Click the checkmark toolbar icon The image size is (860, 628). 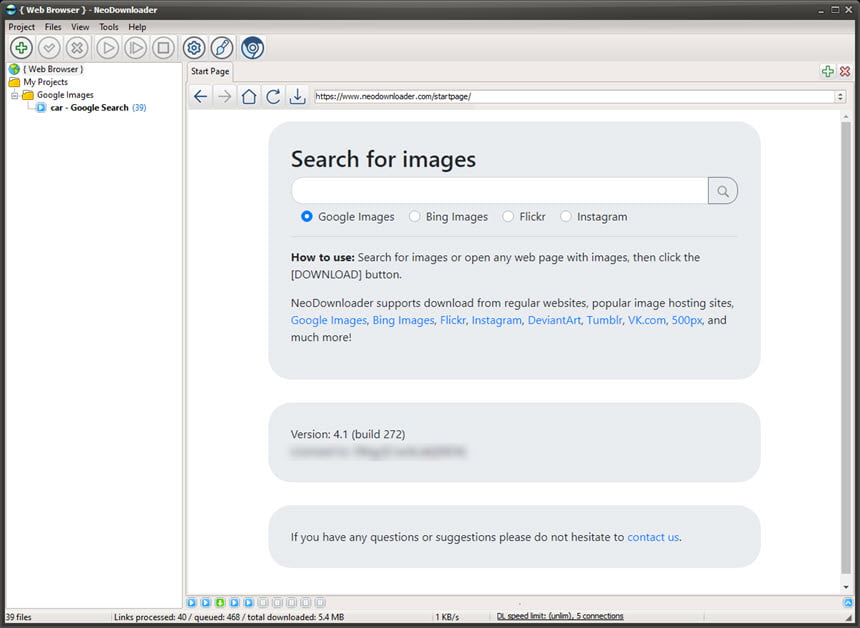coord(49,48)
